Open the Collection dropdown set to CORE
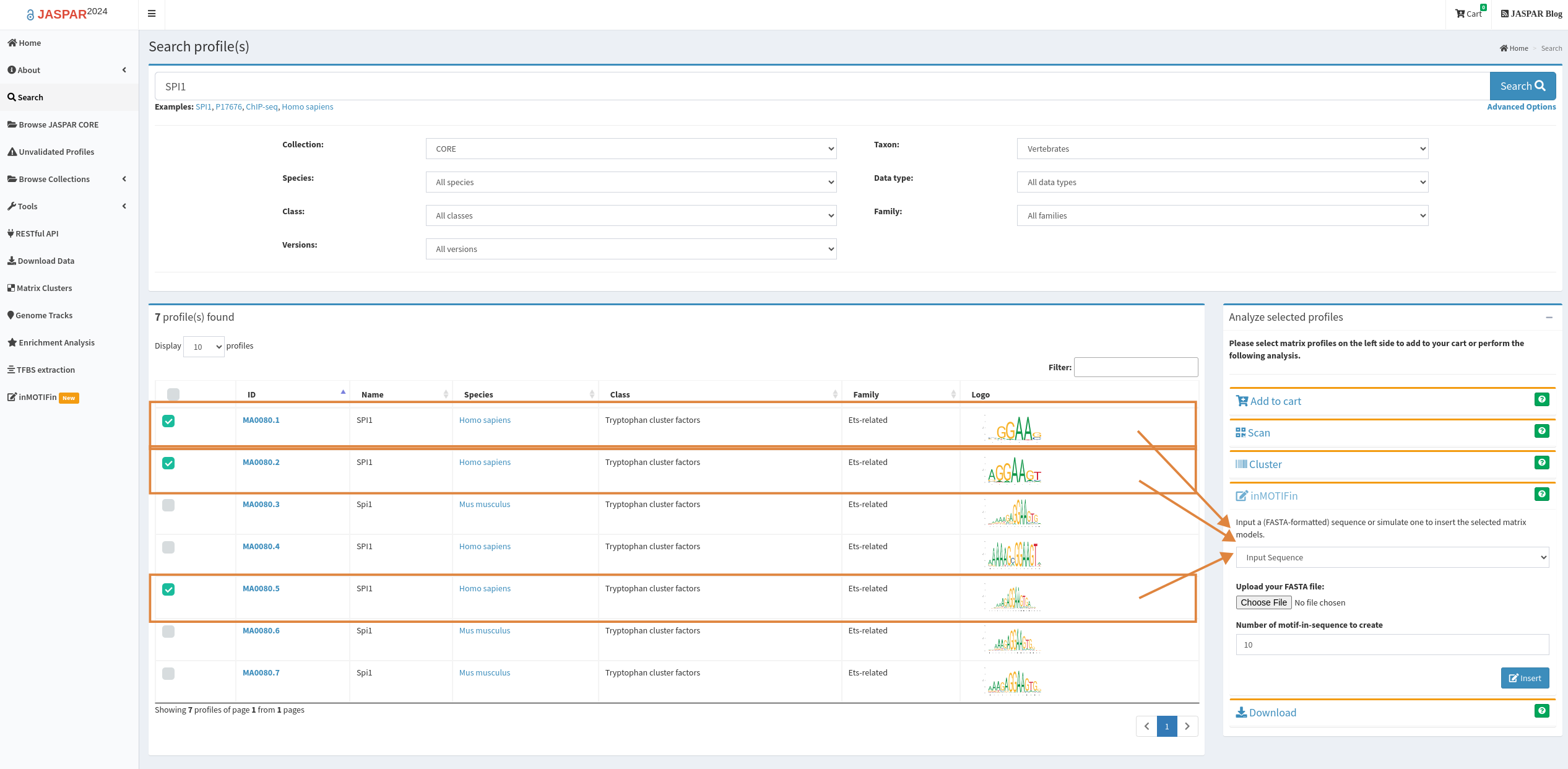The width and height of the screenshot is (1568, 769). (x=631, y=149)
